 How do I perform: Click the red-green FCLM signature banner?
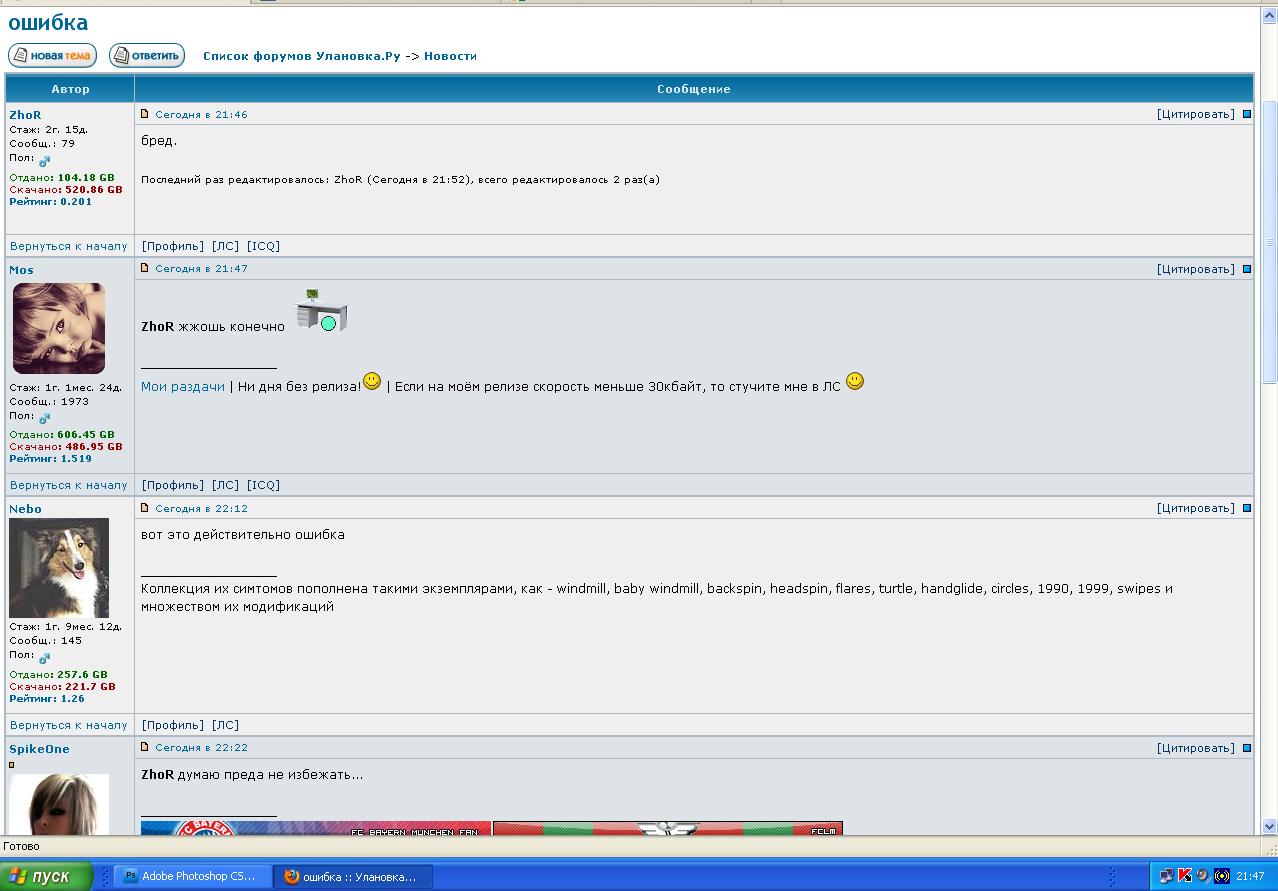(x=668, y=828)
